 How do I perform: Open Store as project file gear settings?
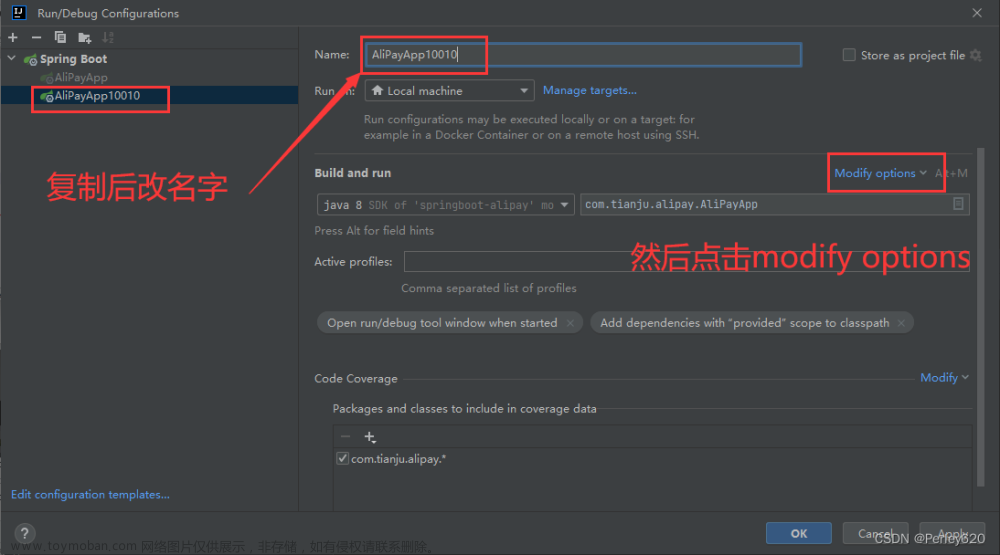point(976,56)
